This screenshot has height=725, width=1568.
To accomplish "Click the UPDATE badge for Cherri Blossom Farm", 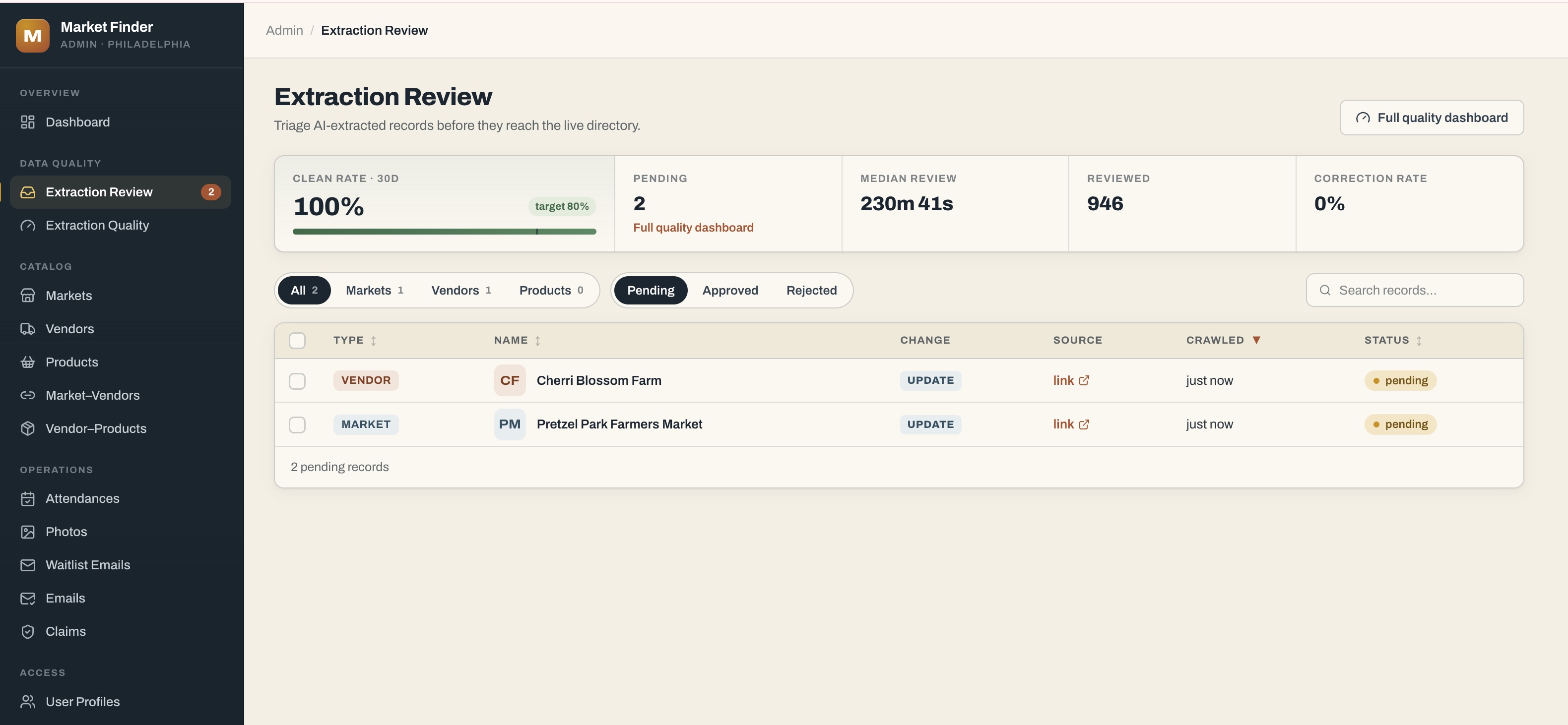I will 930,381.
